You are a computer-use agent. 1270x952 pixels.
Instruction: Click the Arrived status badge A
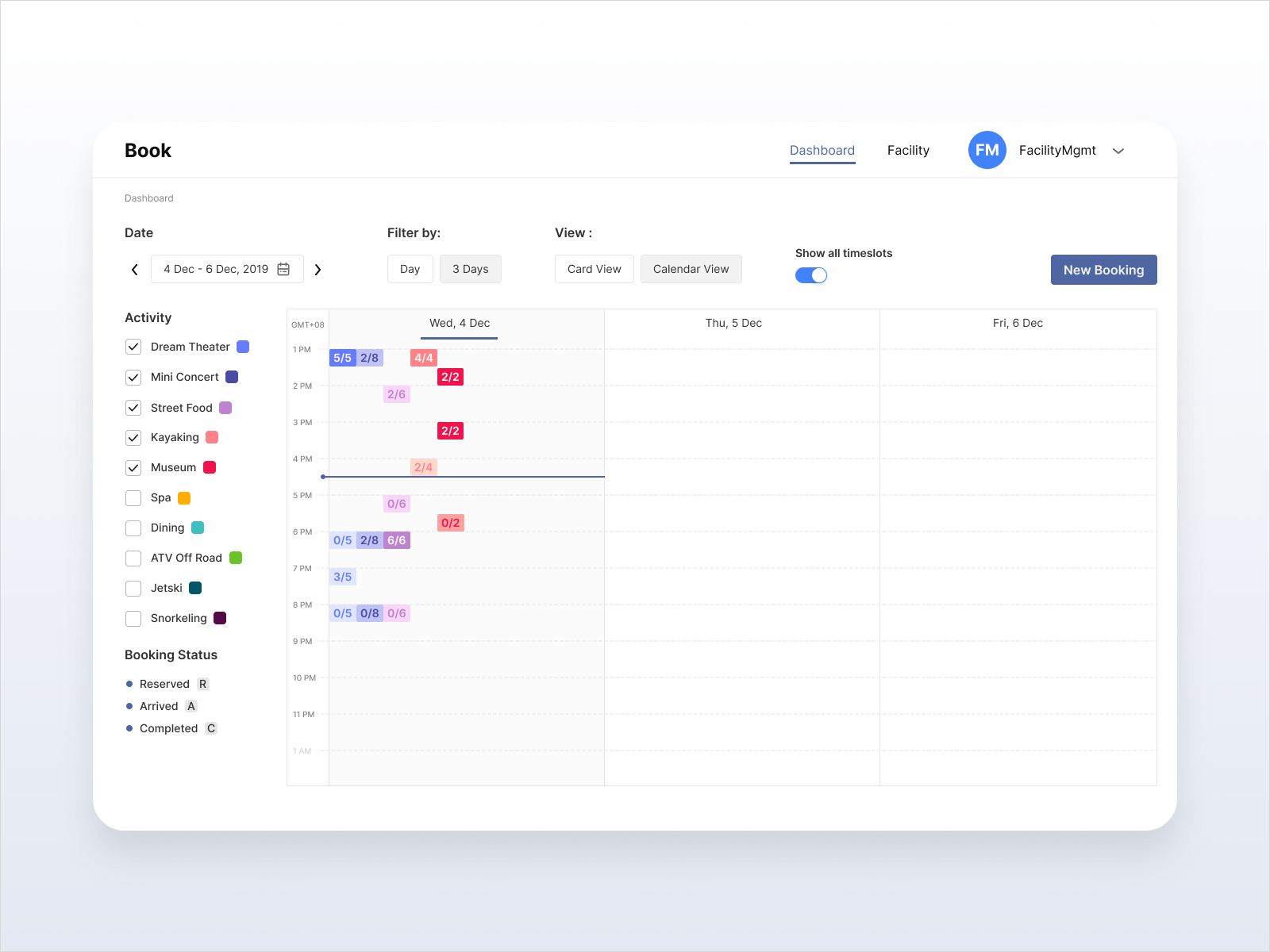click(191, 705)
